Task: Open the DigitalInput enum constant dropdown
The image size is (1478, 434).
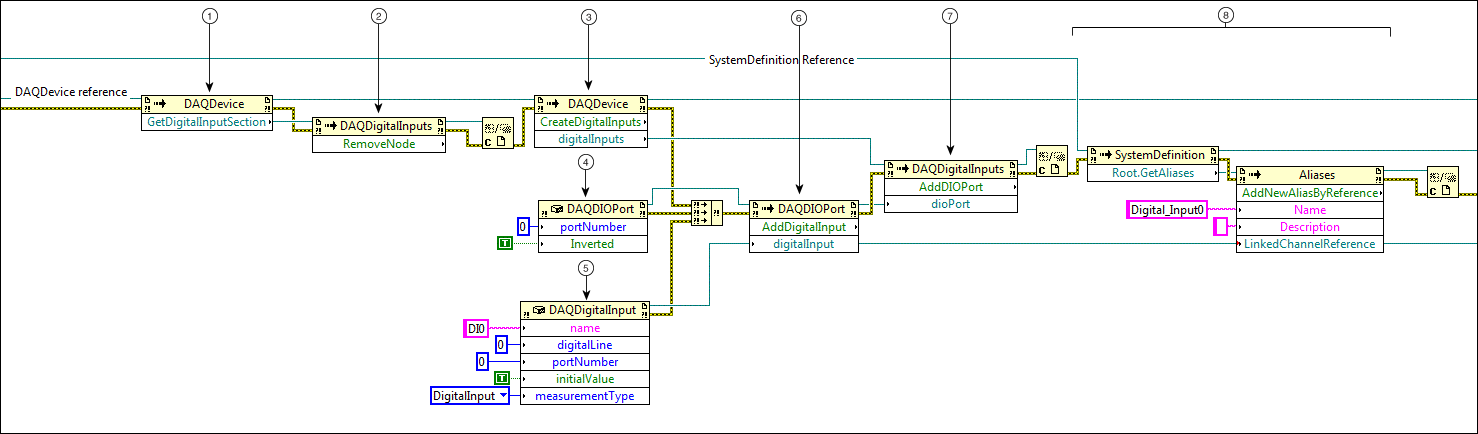Action: 470,396
